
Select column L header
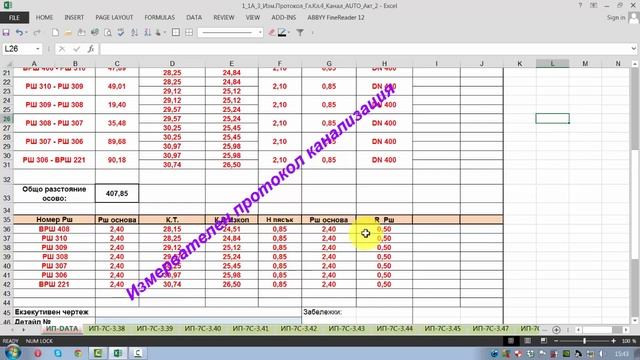tap(552, 64)
